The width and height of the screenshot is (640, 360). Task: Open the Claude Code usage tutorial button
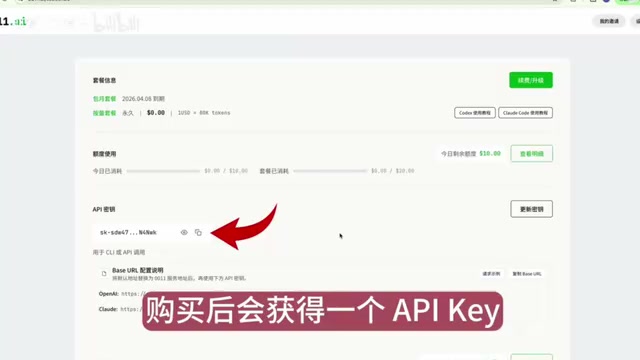(525, 113)
